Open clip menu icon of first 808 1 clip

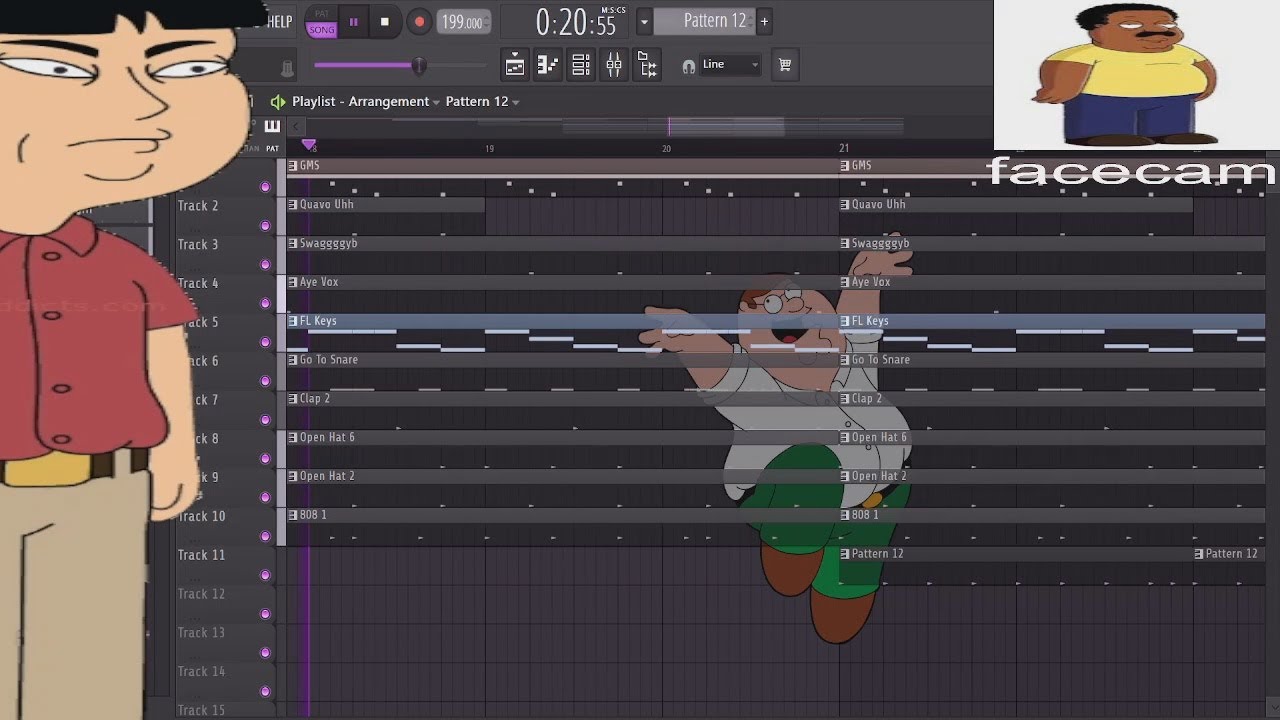293,514
